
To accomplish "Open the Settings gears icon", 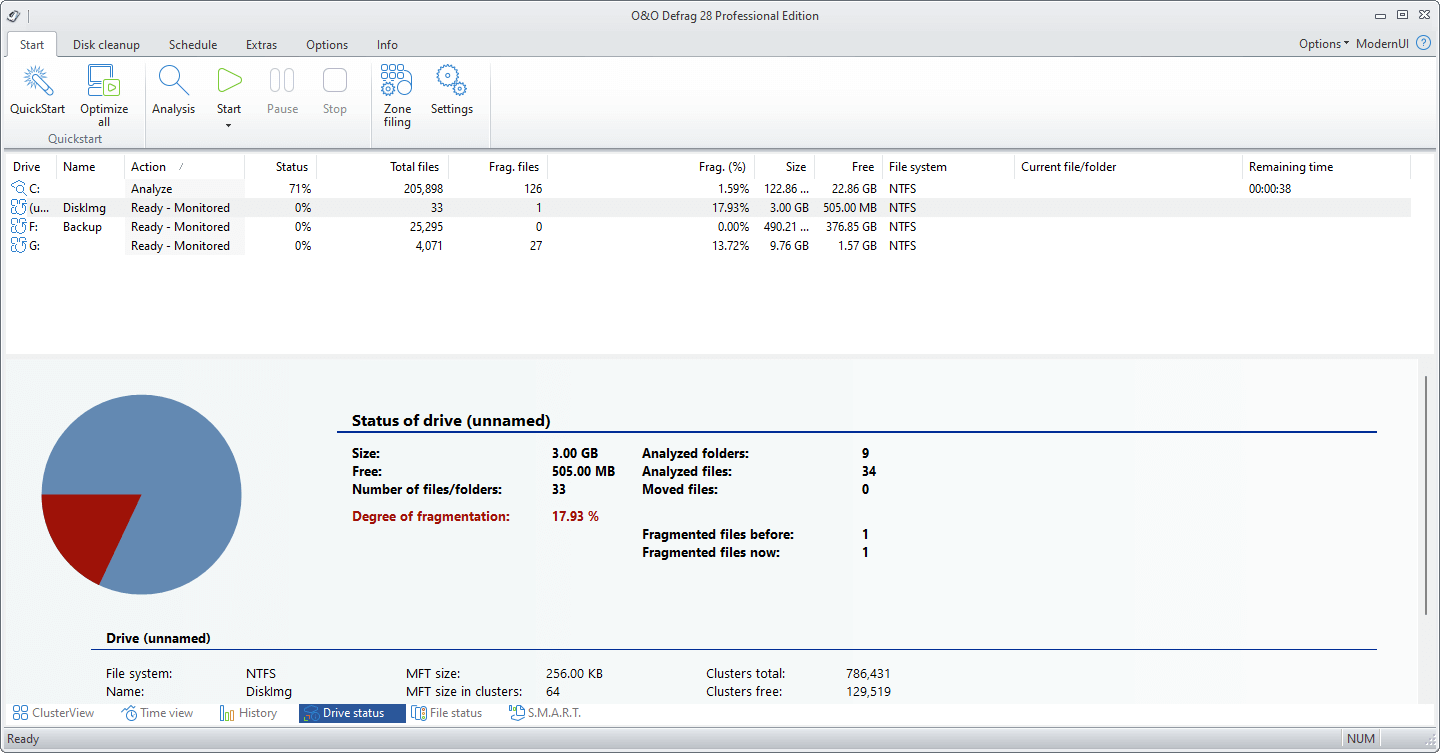I will (452, 81).
